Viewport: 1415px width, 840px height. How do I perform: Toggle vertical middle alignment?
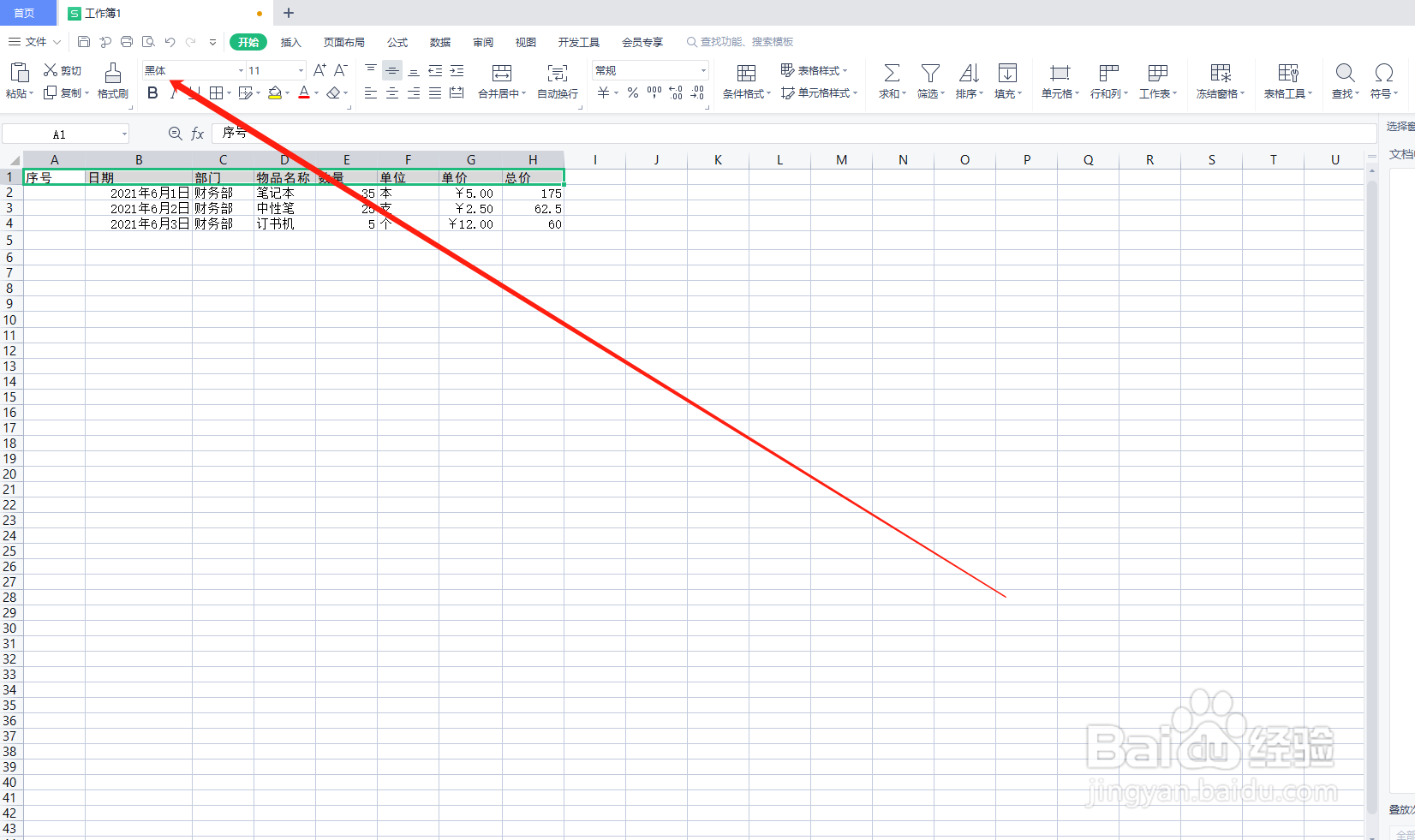pyautogui.click(x=391, y=70)
